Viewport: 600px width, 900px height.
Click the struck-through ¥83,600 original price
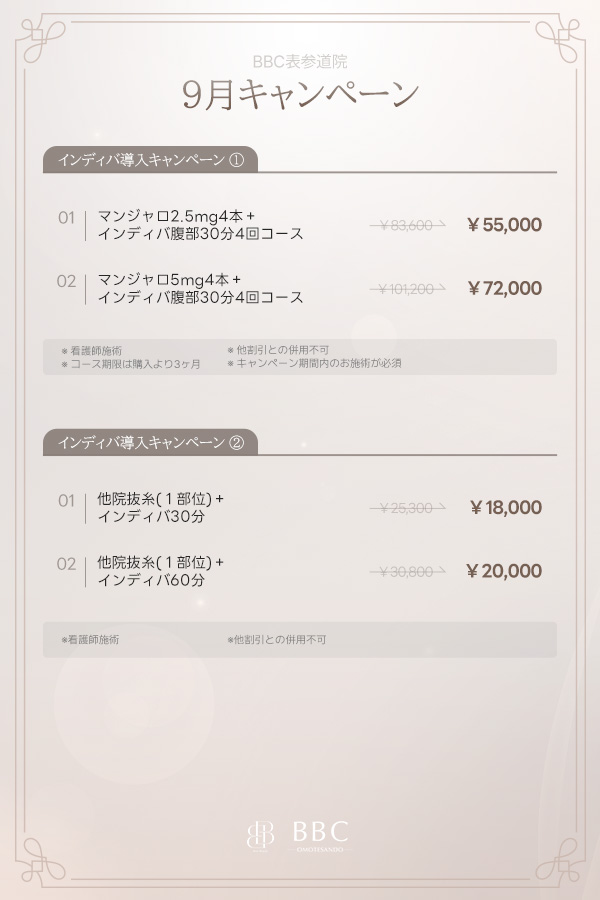pos(407,226)
